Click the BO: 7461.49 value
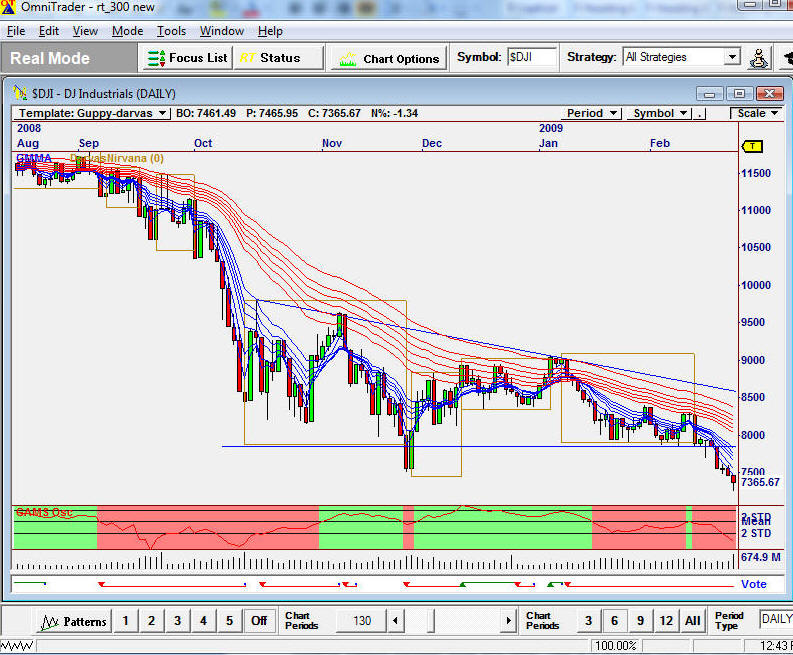The image size is (793, 655). [x=206, y=113]
